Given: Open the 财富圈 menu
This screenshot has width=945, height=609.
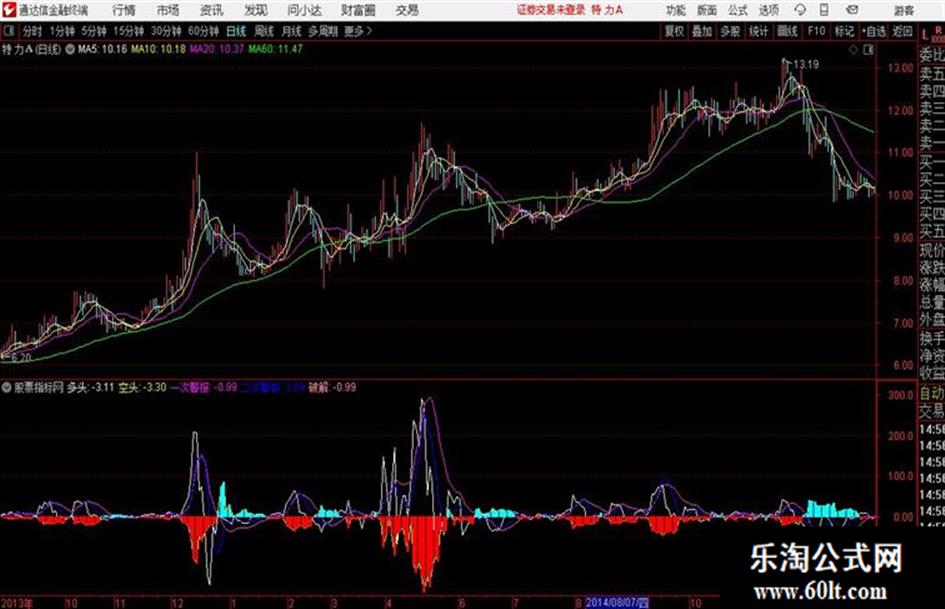Looking at the screenshot, I should tap(358, 10).
